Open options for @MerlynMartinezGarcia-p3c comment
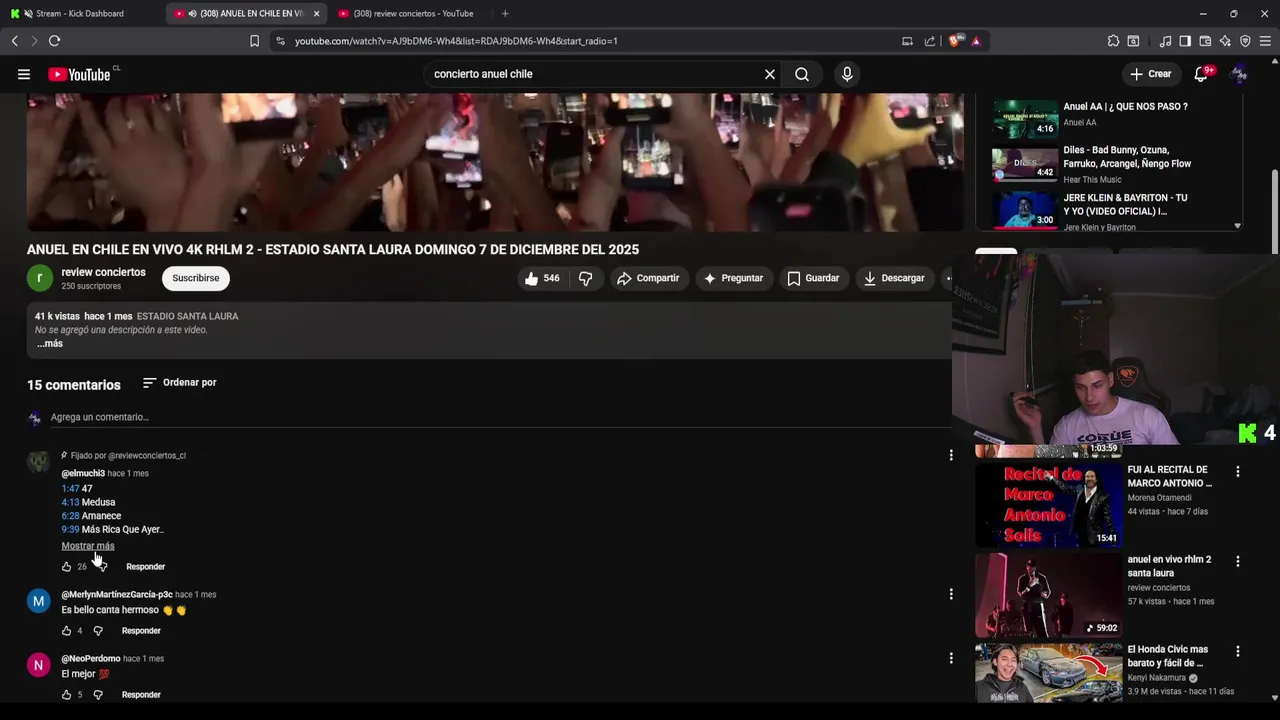Viewport: 1280px width, 720px height. click(x=951, y=594)
